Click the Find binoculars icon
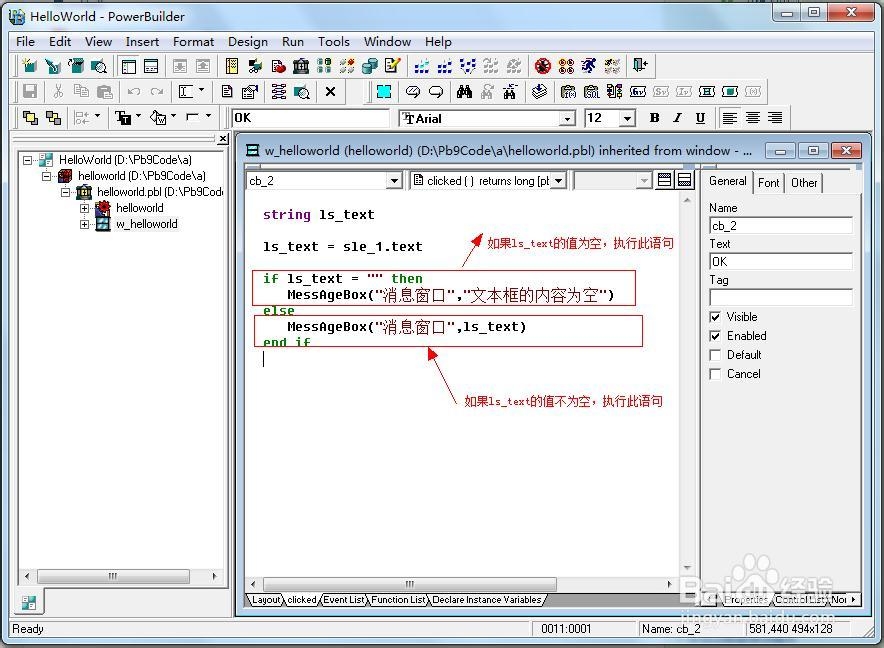884x648 pixels. coord(464,91)
